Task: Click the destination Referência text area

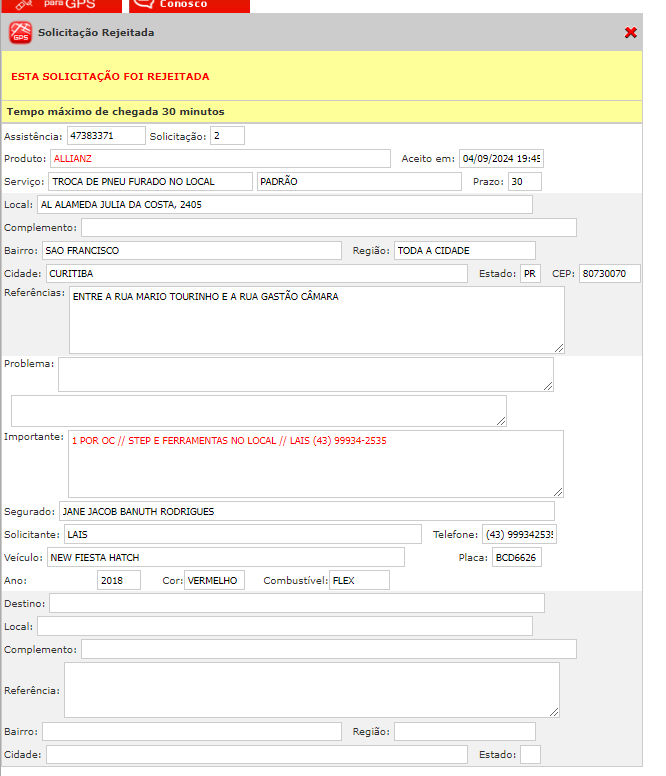Action: tap(312, 690)
